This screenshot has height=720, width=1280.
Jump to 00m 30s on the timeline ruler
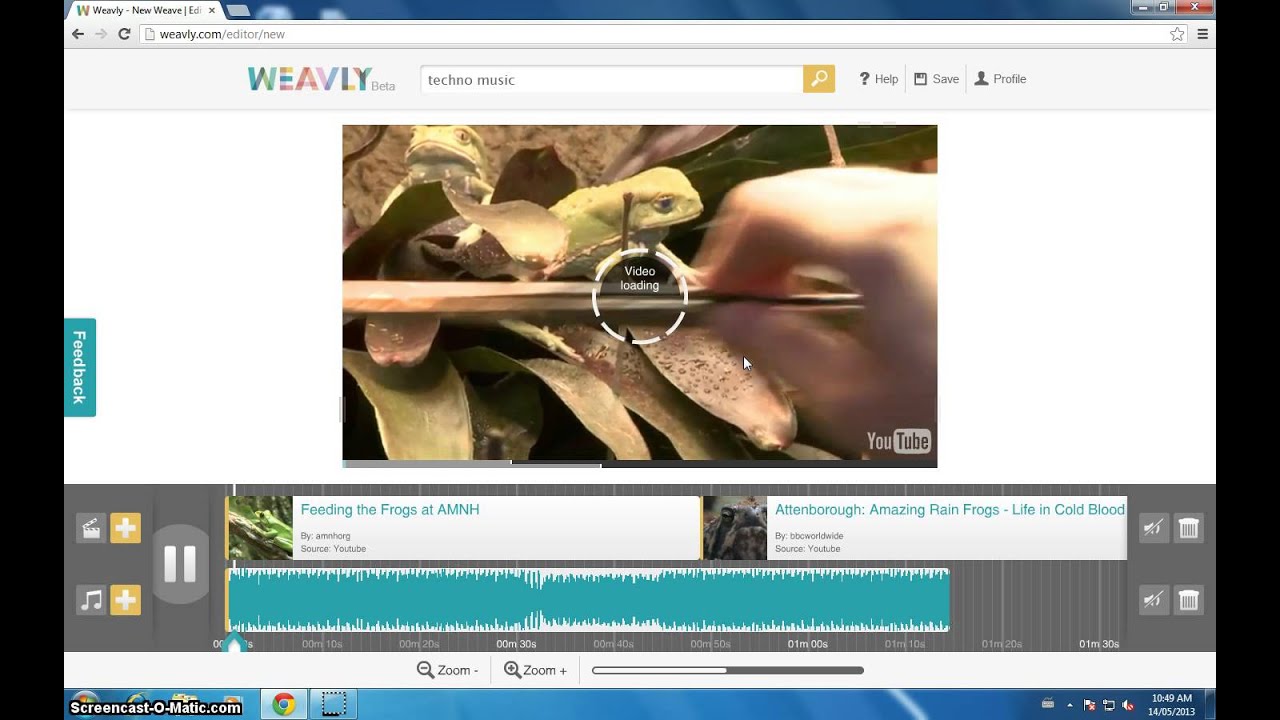[516, 644]
